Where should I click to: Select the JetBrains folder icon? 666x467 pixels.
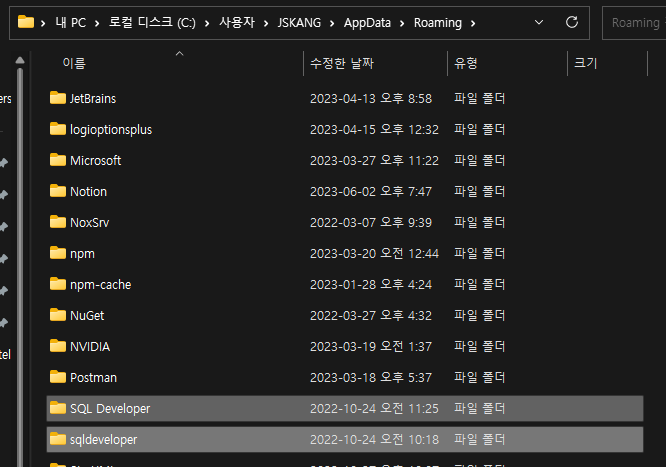(x=58, y=98)
